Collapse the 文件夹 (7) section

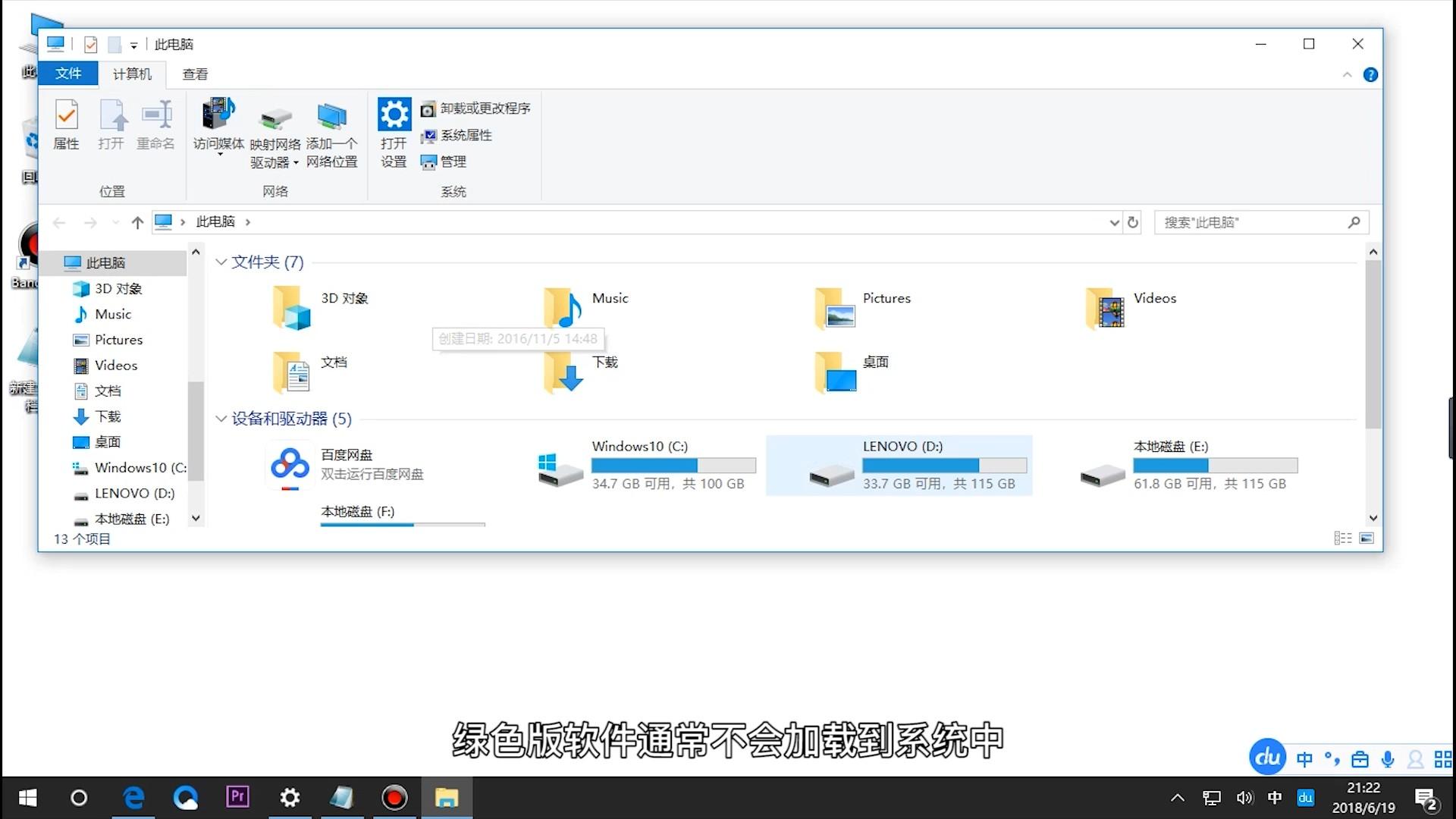click(x=221, y=262)
